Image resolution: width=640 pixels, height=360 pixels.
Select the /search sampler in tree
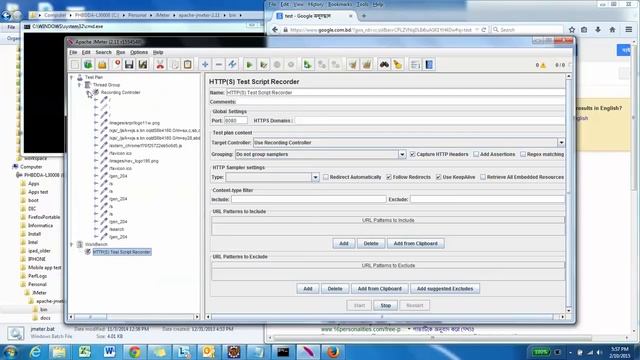pyautogui.click(x=116, y=229)
